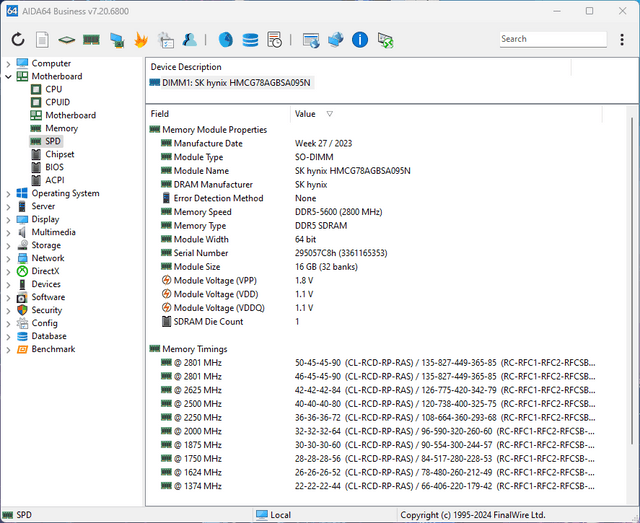Open the blue networked computers icon
The height and width of the screenshot is (523, 640).
[x=336, y=40]
